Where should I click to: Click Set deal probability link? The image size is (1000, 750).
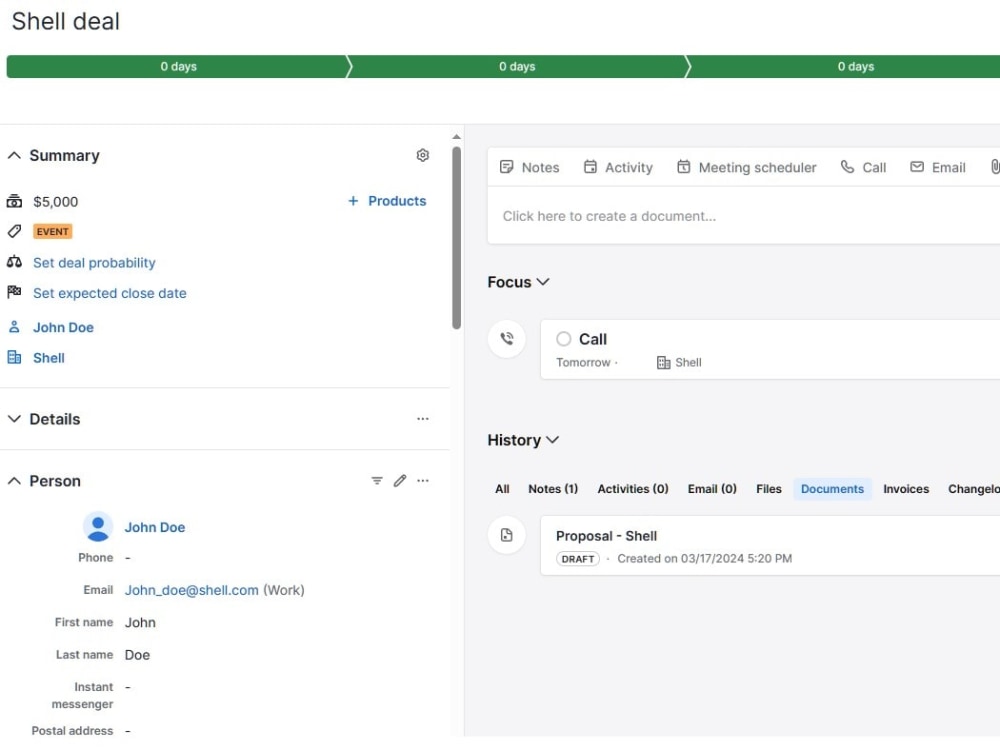(x=94, y=263)
